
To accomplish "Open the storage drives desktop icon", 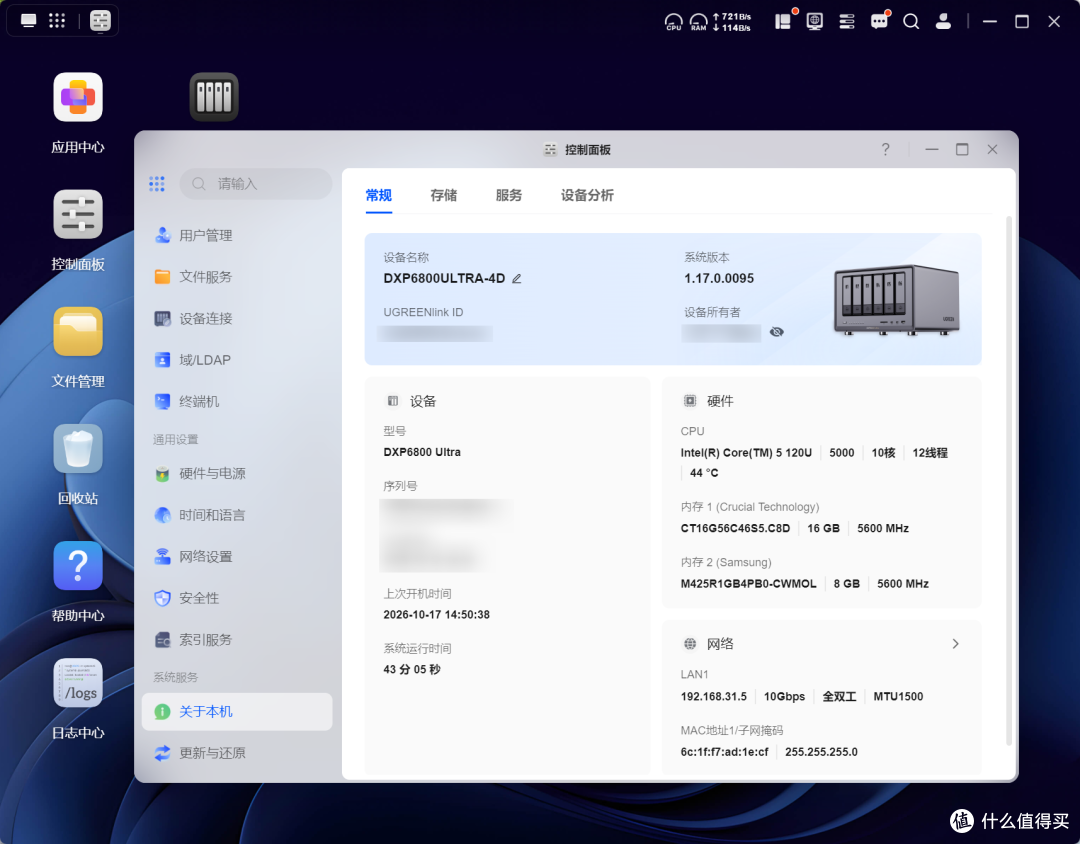I will [x=214, y=97].
